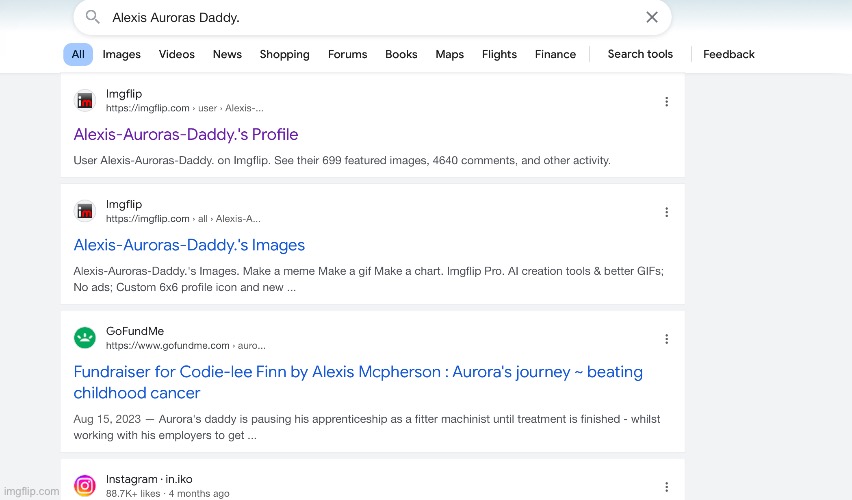This screenshot has width=852, height=500.
Task: Open Search tools
Action: point(640,54)
